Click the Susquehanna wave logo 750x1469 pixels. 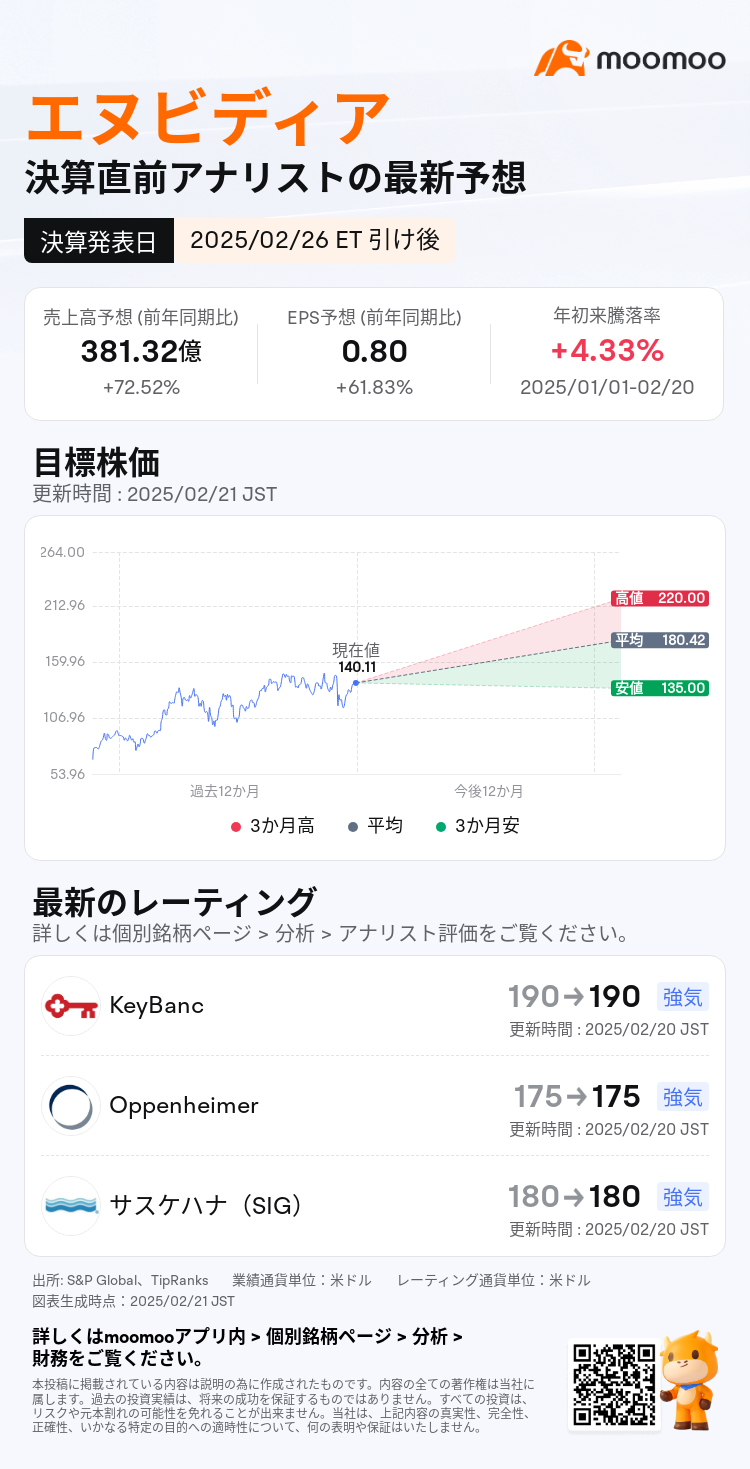[71, 1206]
